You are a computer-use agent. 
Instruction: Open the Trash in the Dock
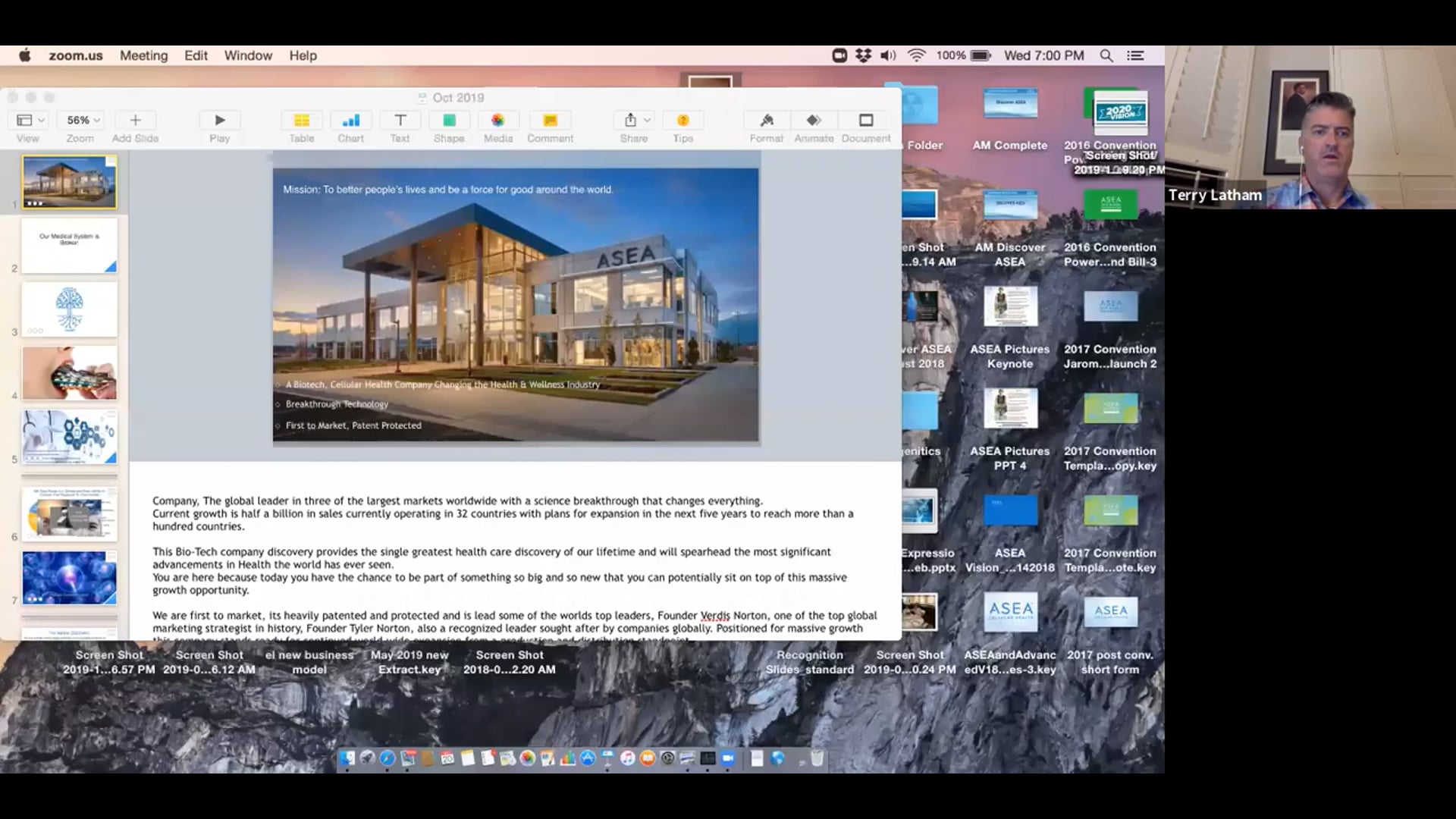tap(817, 758)
